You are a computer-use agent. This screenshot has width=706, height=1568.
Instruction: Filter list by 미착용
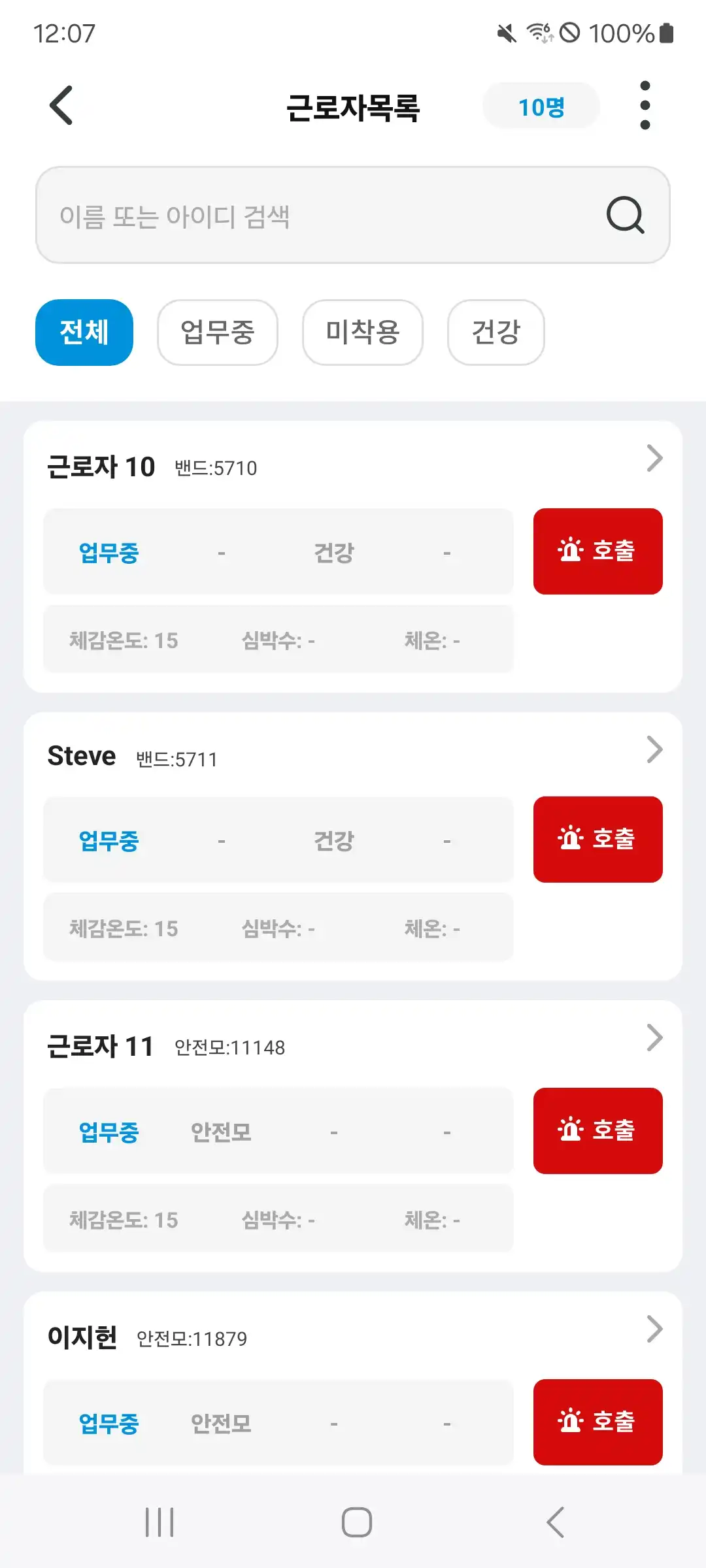tap(362, 332)
